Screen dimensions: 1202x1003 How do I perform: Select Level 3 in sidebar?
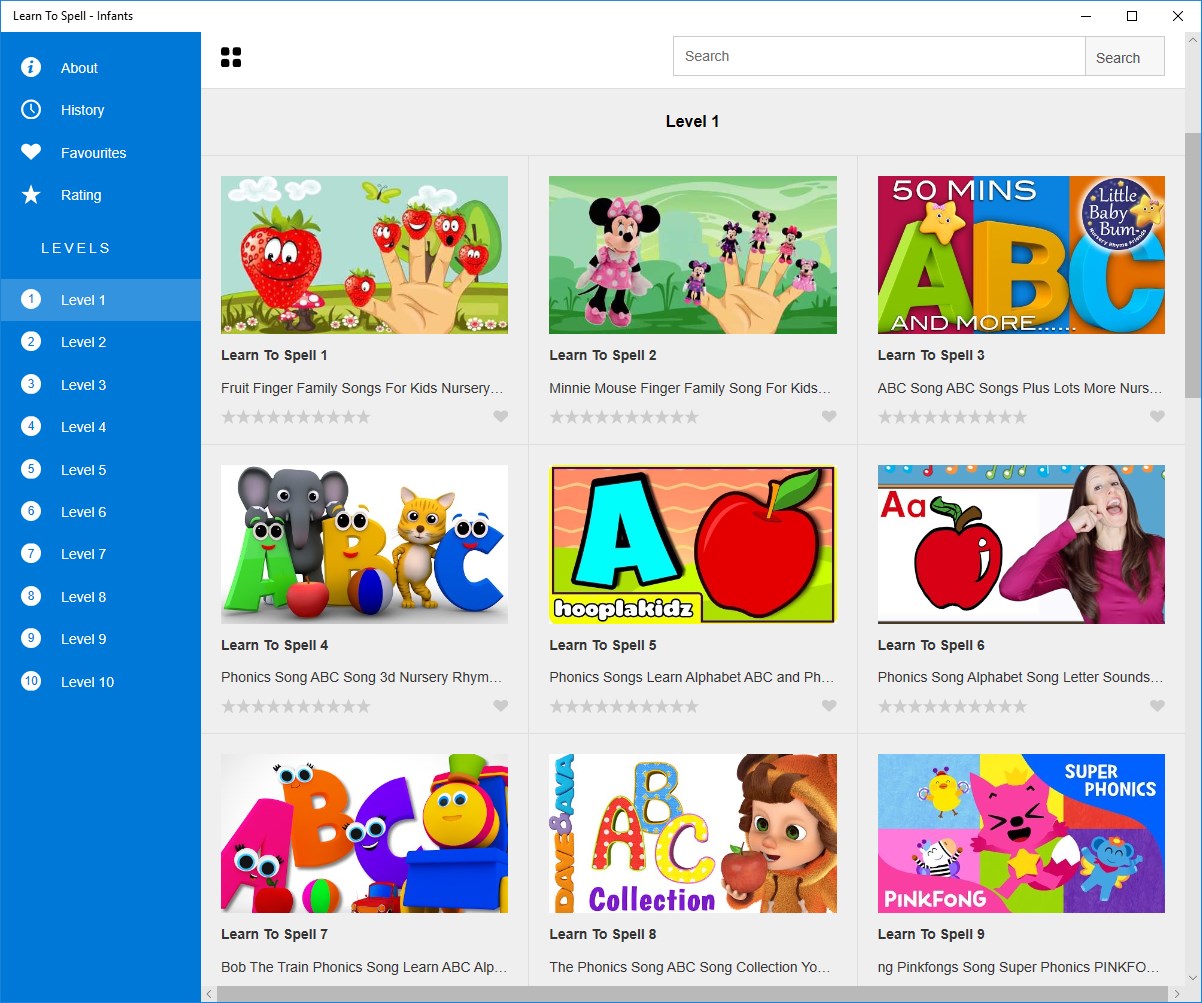coord(100,385)
